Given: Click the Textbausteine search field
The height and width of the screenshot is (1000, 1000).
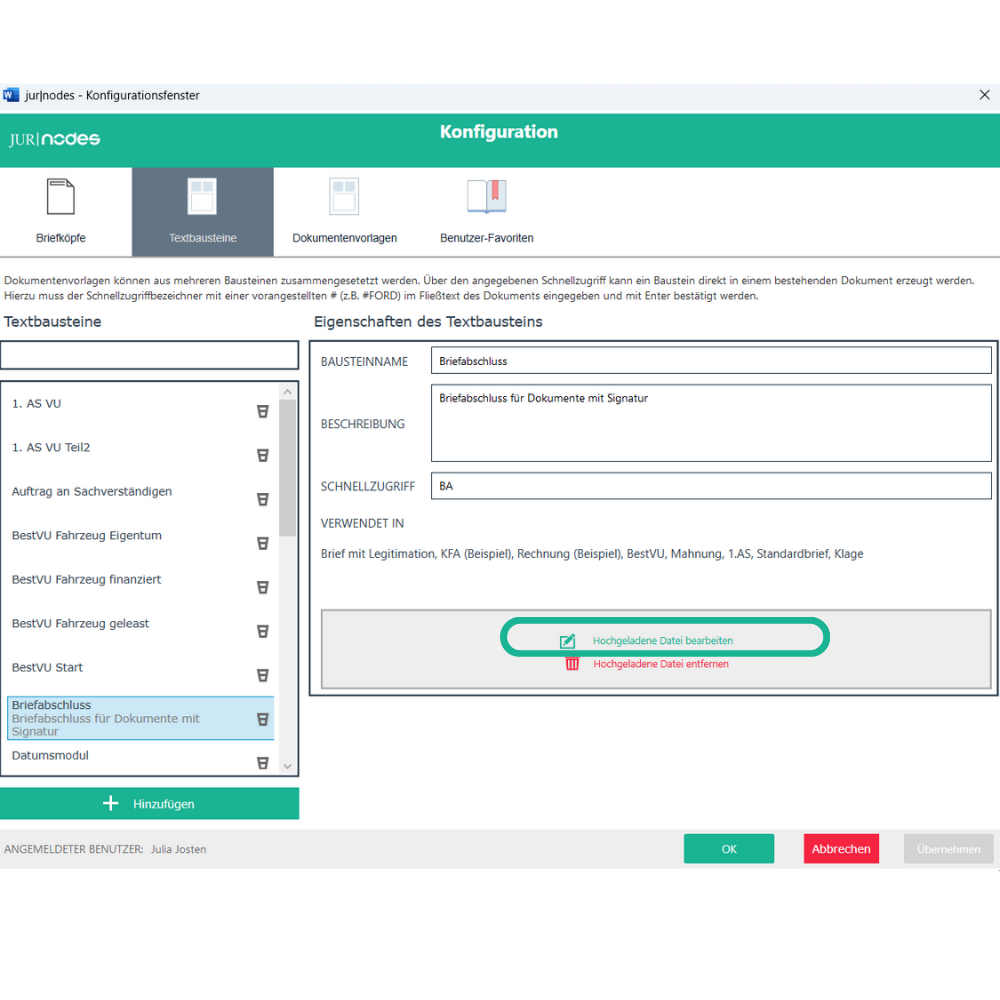Looking at the screenshot, I should [x=149, y=355].
